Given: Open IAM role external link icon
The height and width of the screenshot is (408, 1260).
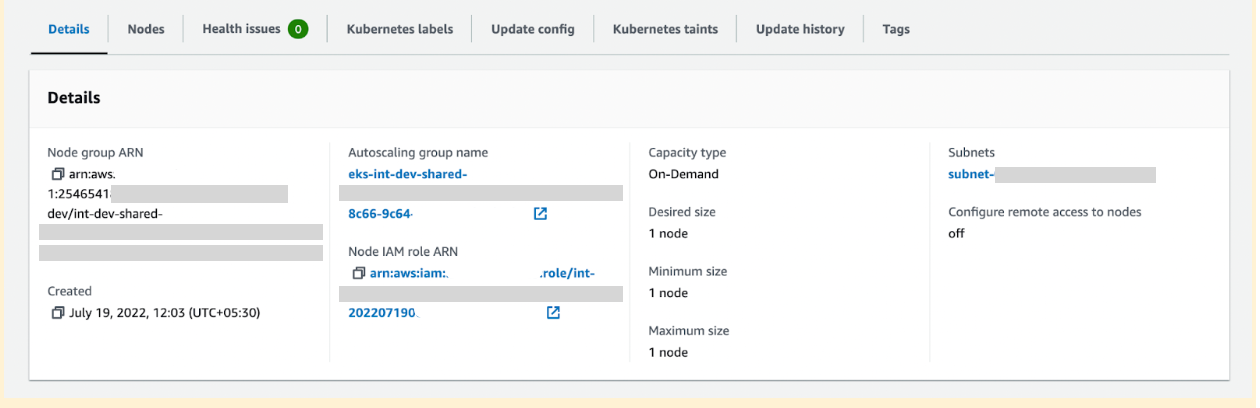Looking at the screenshot, I should tap(553, 313).
